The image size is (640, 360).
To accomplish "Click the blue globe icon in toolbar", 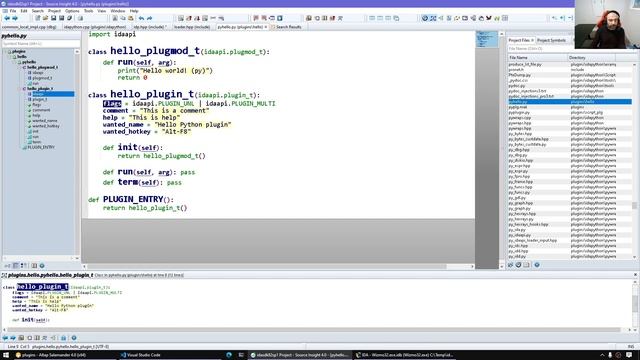I will click(x=425, y=18).
